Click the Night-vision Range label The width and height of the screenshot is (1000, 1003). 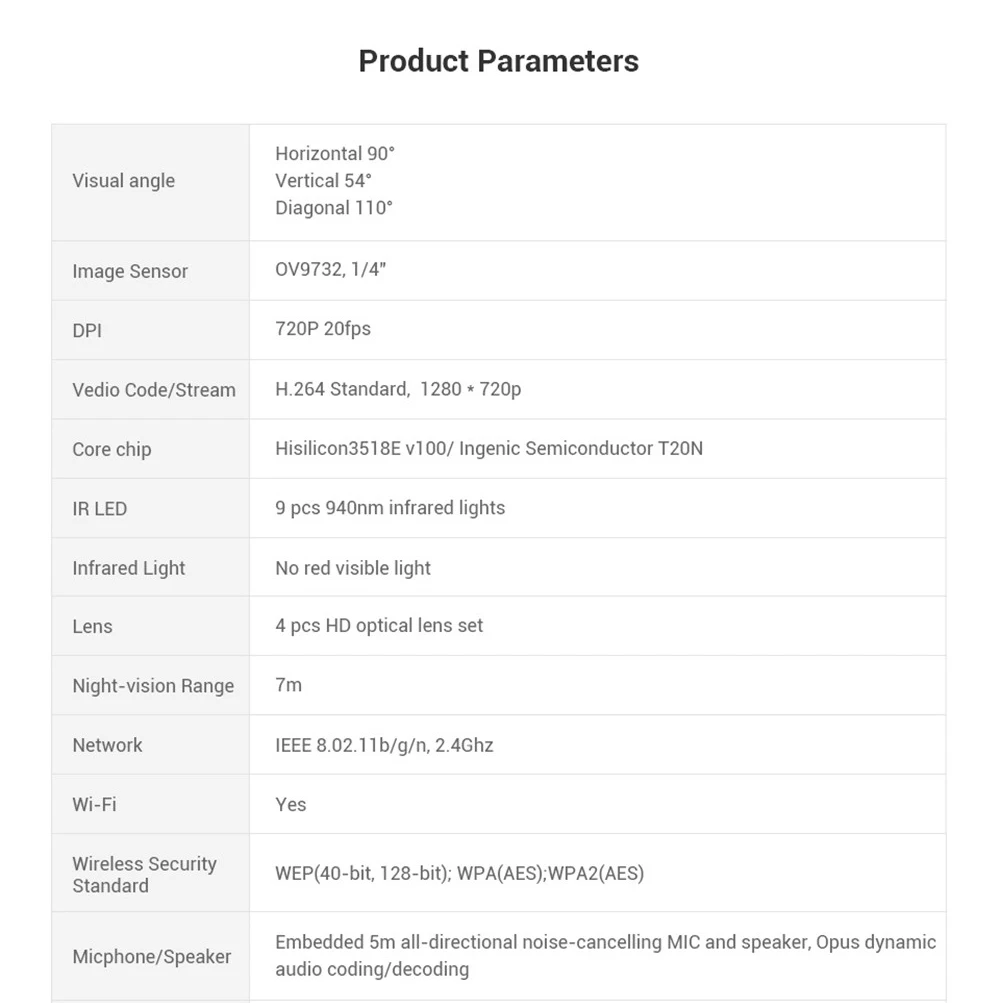(x=153, y=686)
